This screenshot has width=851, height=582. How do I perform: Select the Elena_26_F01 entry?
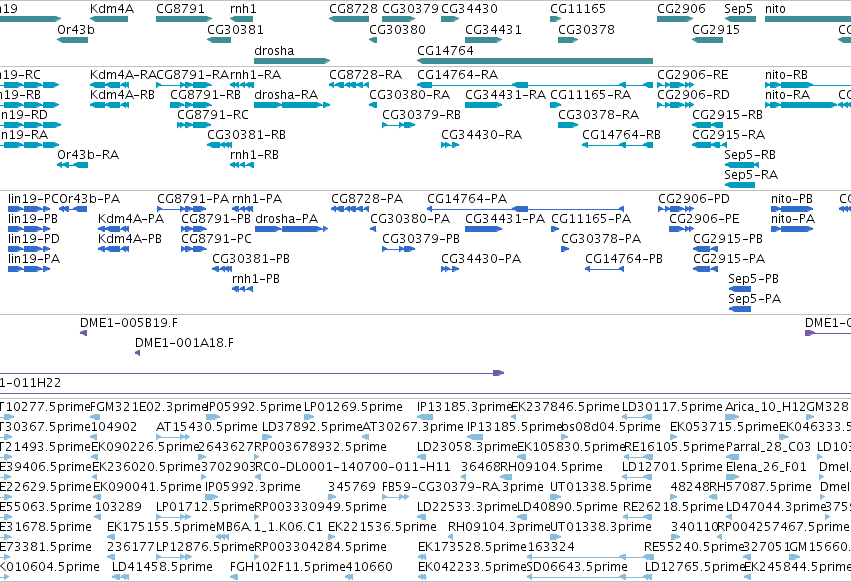coord(767,466)
